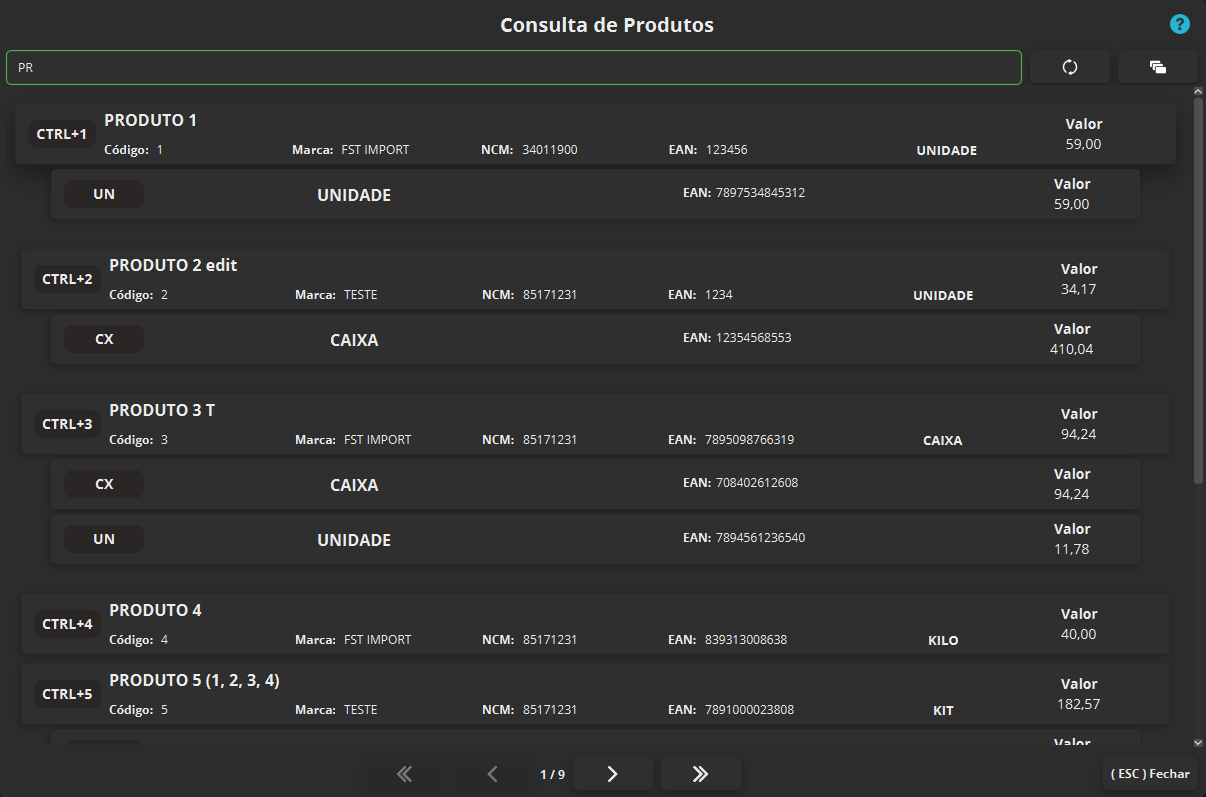Click NCM value 34011900

click(x=550, y=150)
